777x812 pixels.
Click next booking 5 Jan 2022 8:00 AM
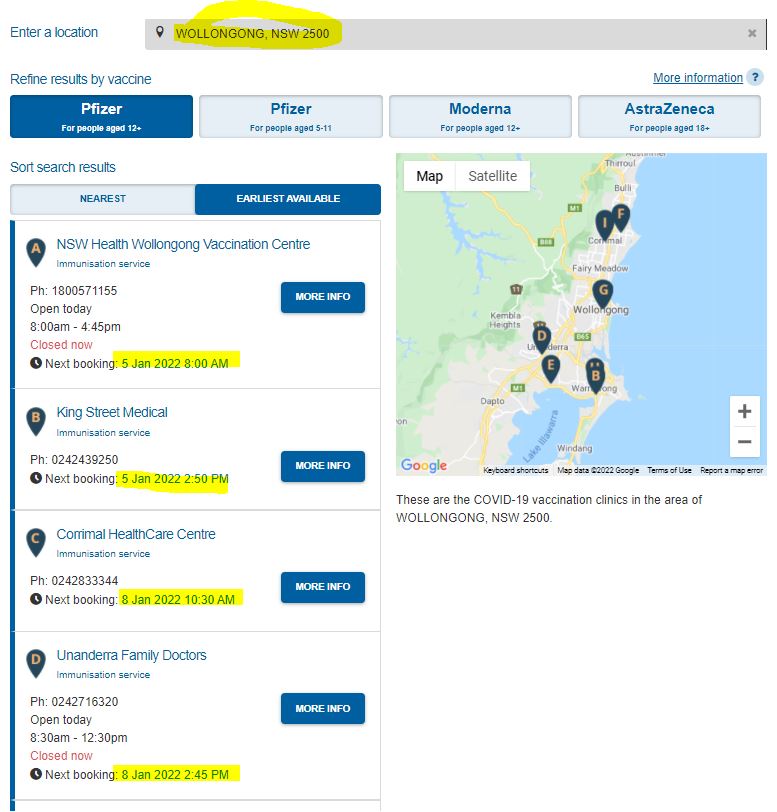point(175,364)
